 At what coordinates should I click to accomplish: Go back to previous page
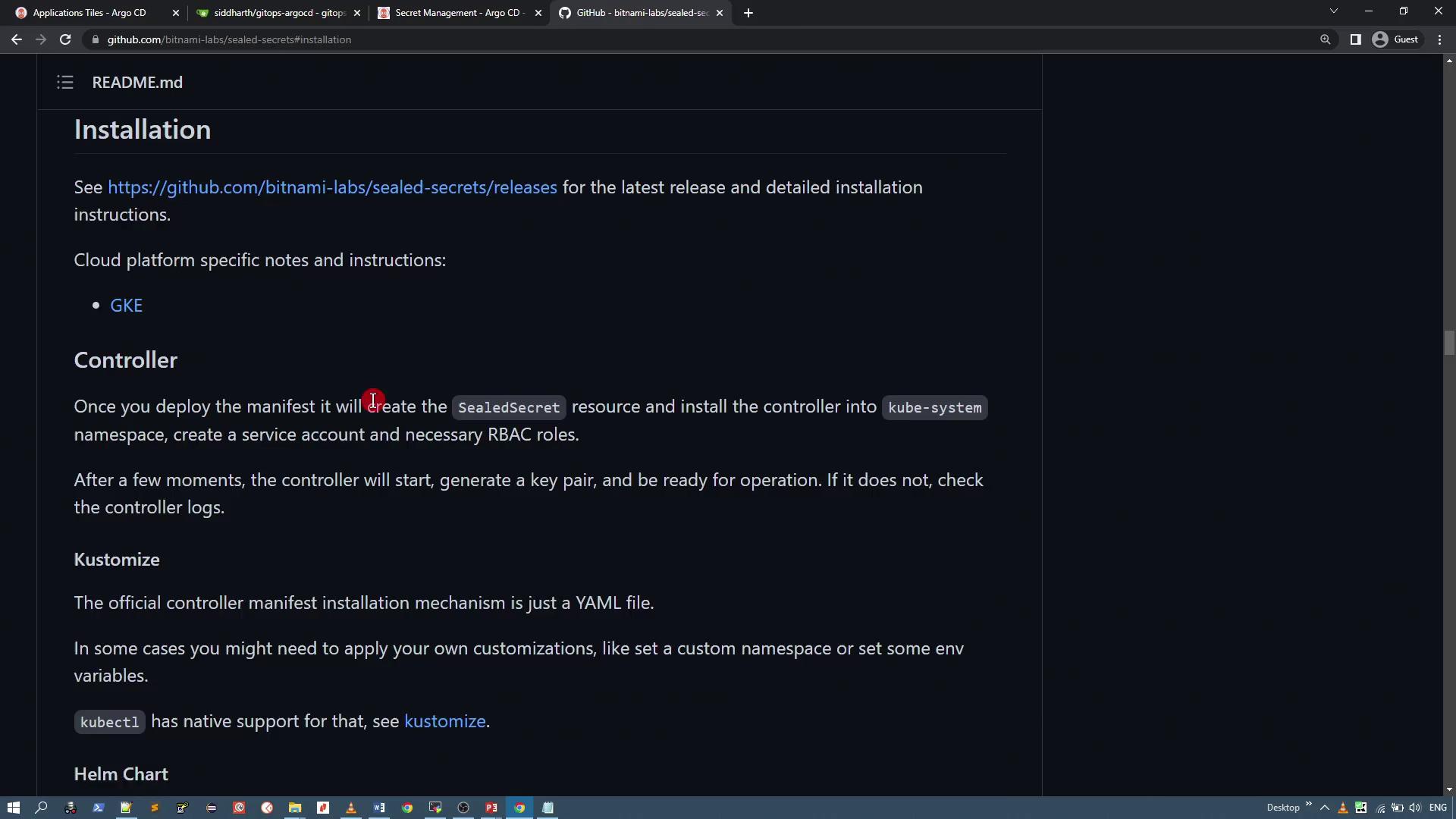click(17, 39)
